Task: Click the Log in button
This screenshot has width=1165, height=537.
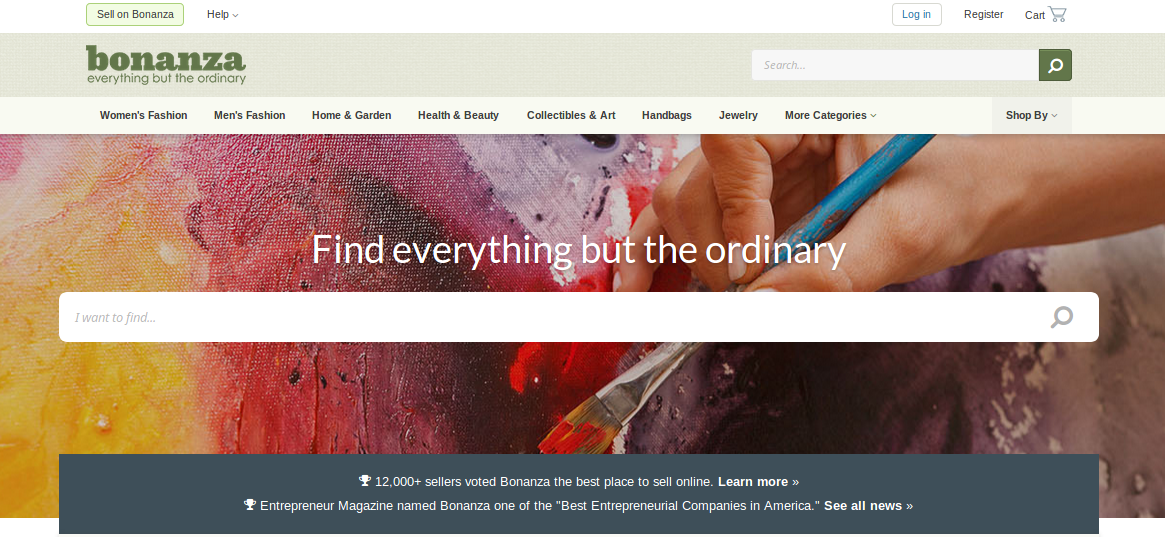Action: [x=916, y=14]
